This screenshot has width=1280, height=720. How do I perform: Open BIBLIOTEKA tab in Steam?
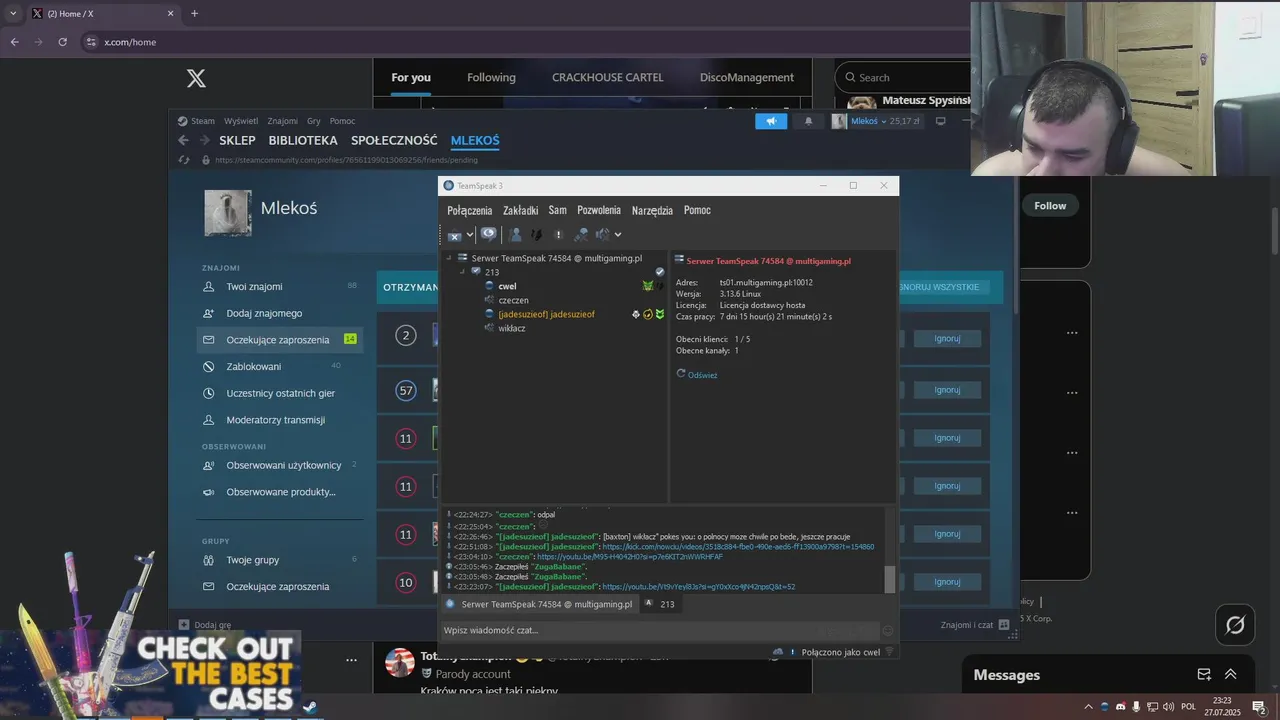[x=303, y=141]
